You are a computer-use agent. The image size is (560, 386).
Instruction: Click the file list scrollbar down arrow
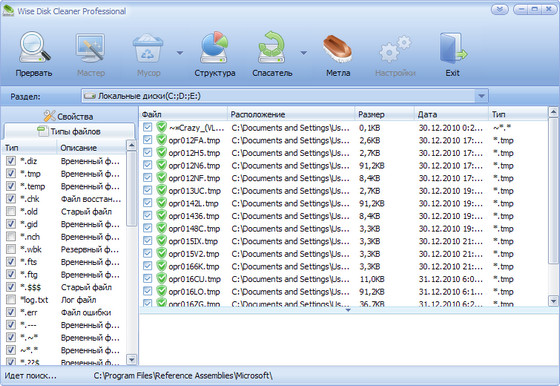pyautogui.click(x=553, y=301)
